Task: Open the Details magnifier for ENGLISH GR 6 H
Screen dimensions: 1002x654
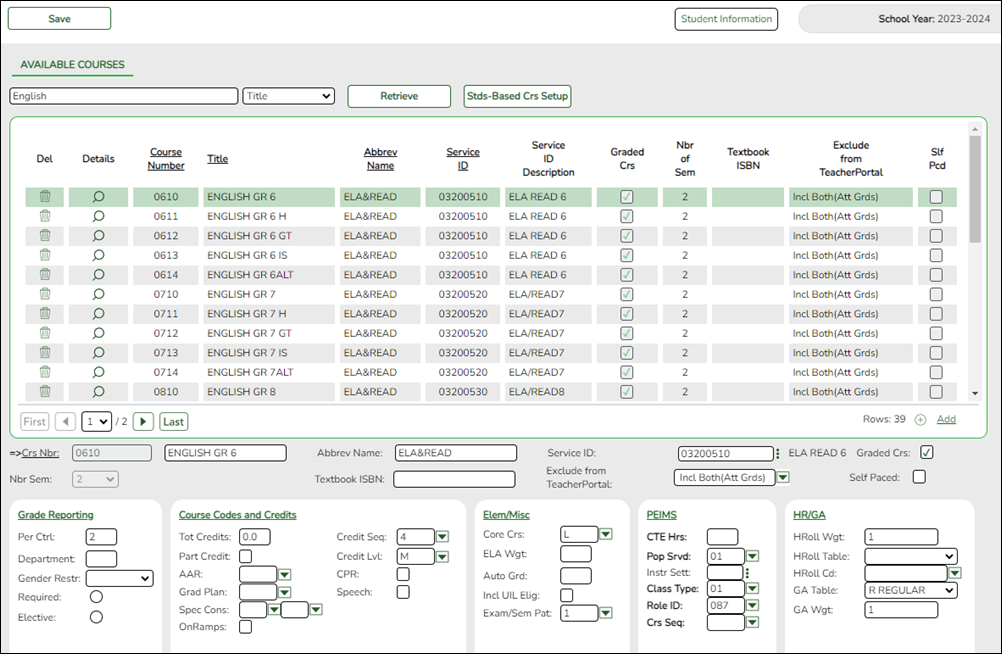Action: point(98,216)
